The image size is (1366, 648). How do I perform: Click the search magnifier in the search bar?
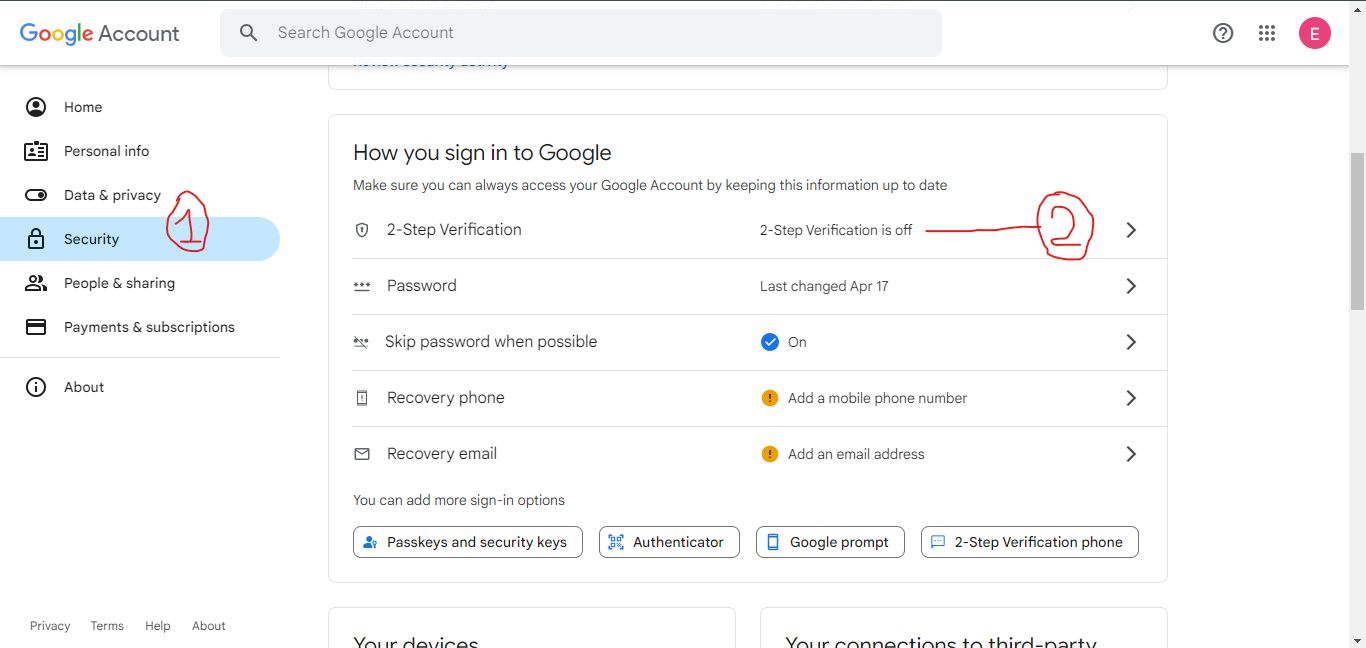(248, 32)
